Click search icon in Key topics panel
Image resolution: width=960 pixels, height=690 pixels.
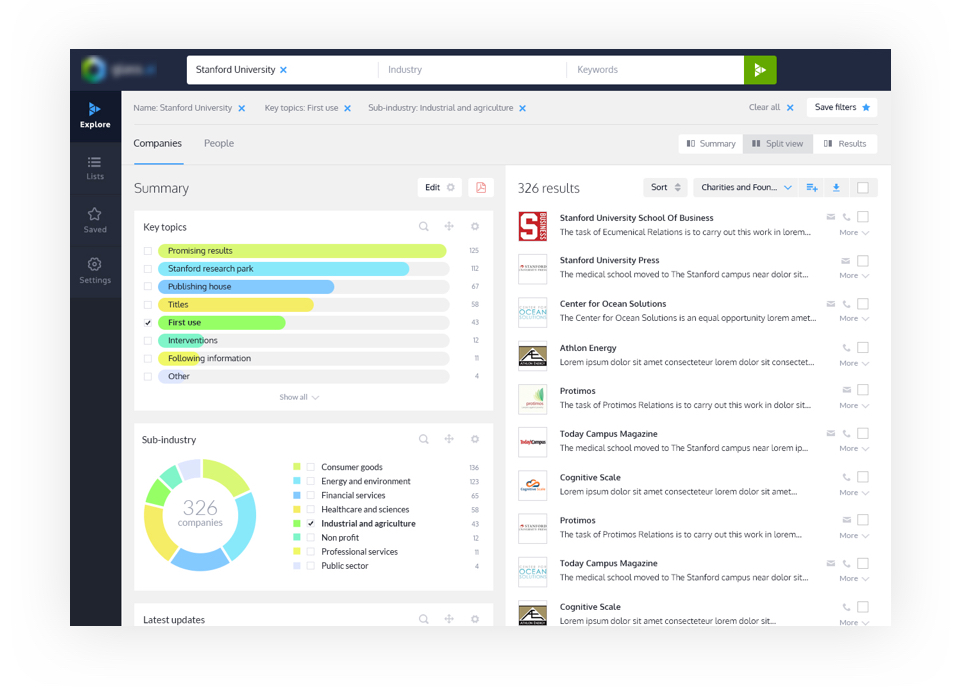[x=424, y=227]
